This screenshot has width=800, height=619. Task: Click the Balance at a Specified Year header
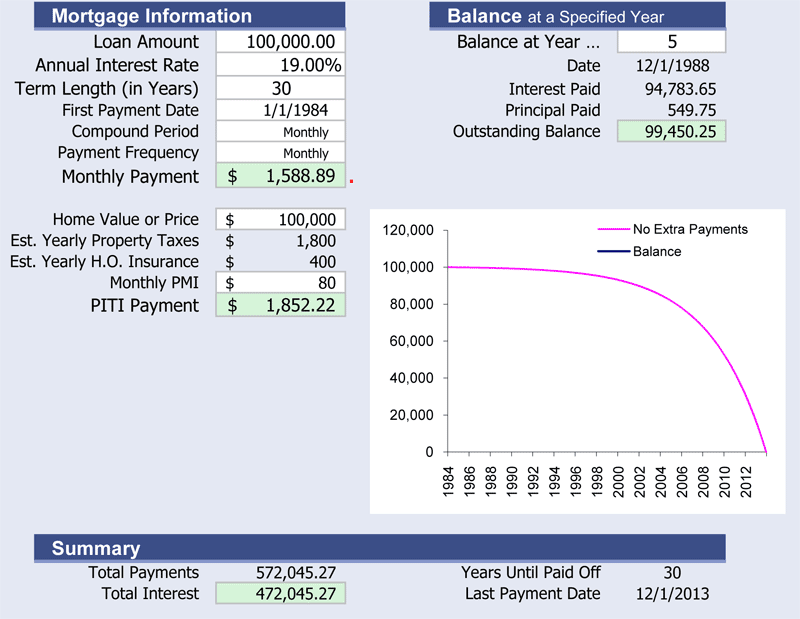(578, 16)
